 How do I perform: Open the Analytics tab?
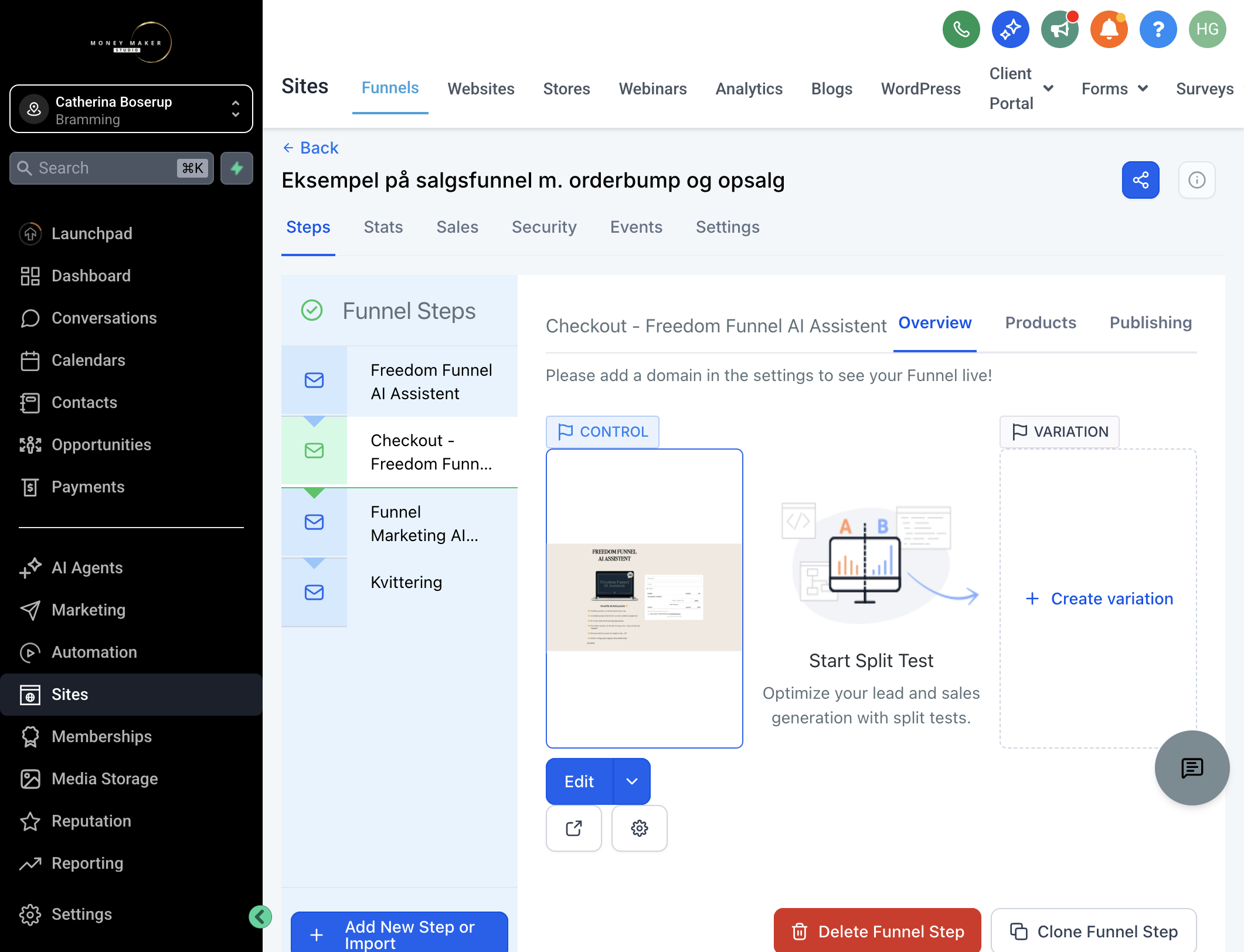point(749,89)
